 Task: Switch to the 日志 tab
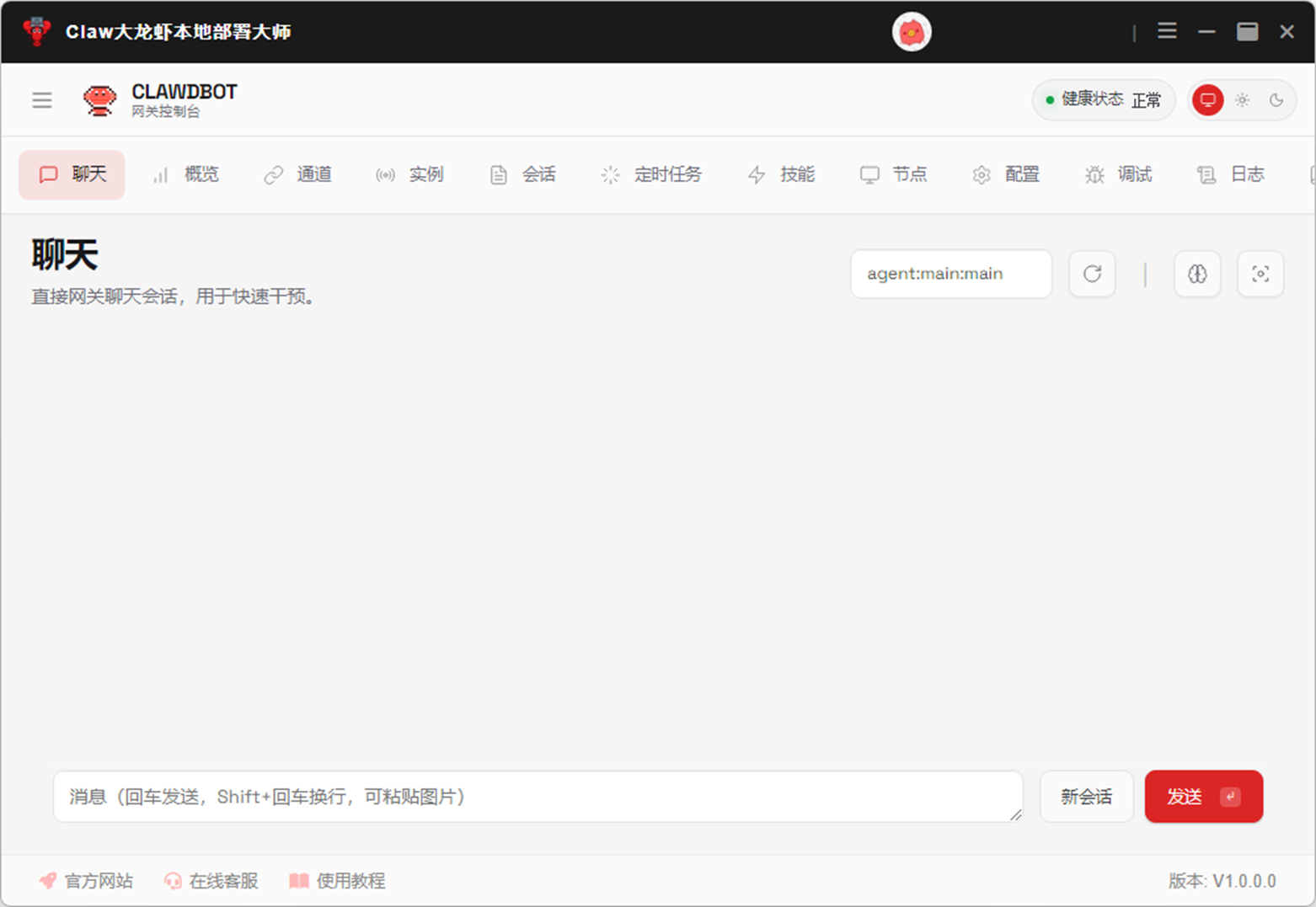tap(1232, 174)
